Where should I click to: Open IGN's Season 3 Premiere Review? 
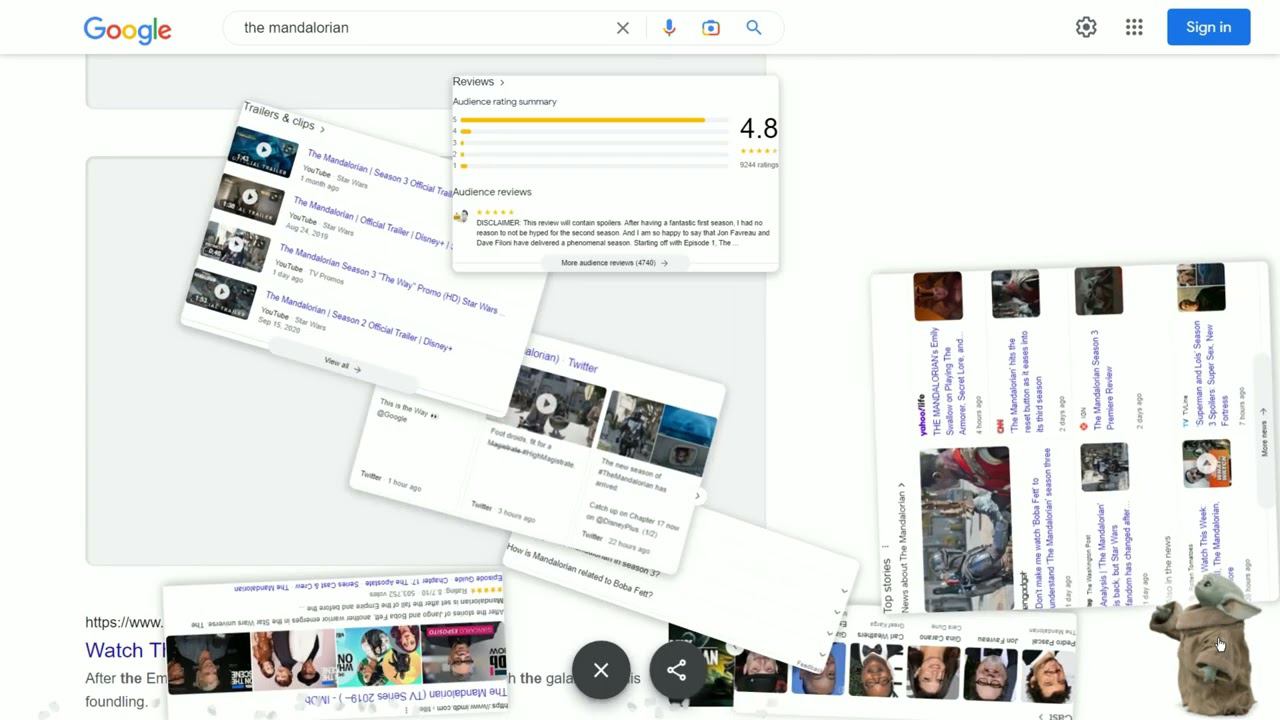pos(1101,380)
